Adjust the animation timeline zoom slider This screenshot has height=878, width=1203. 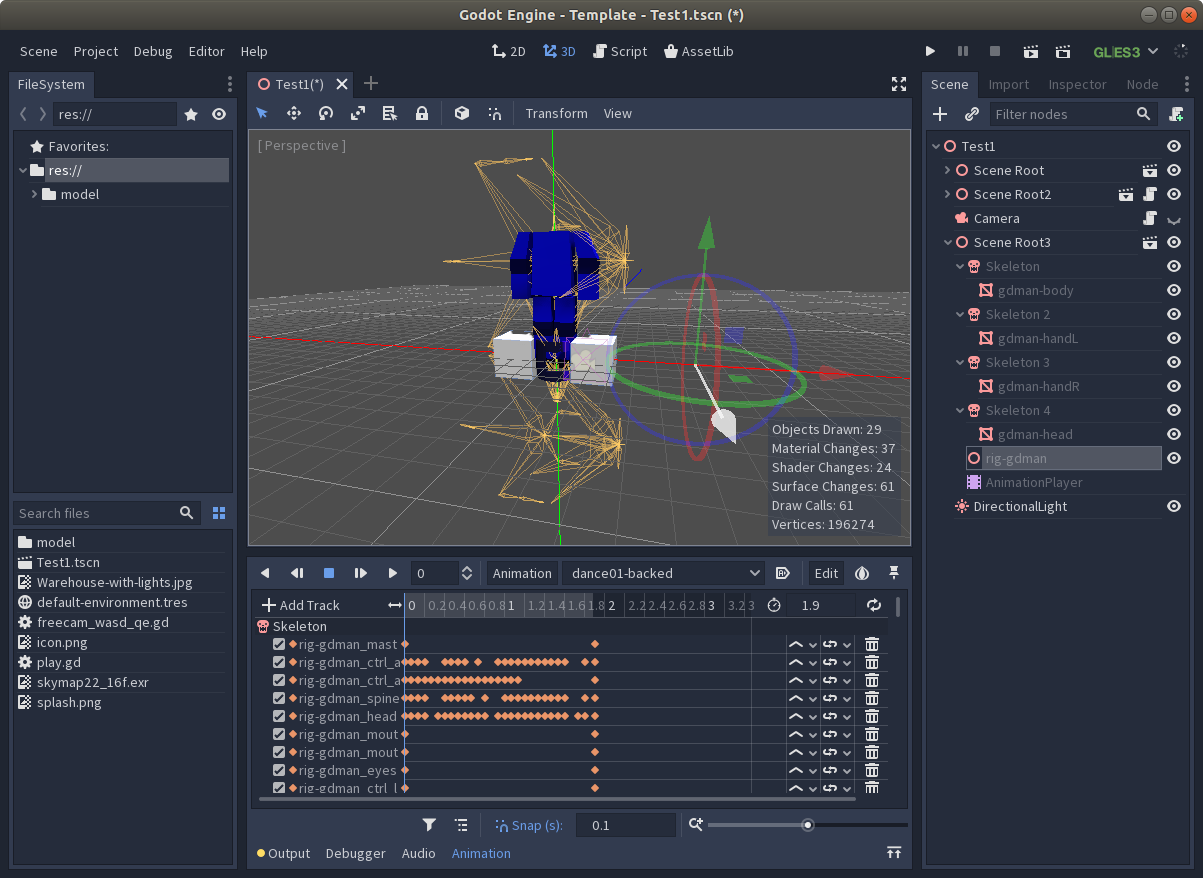[807, 825]
